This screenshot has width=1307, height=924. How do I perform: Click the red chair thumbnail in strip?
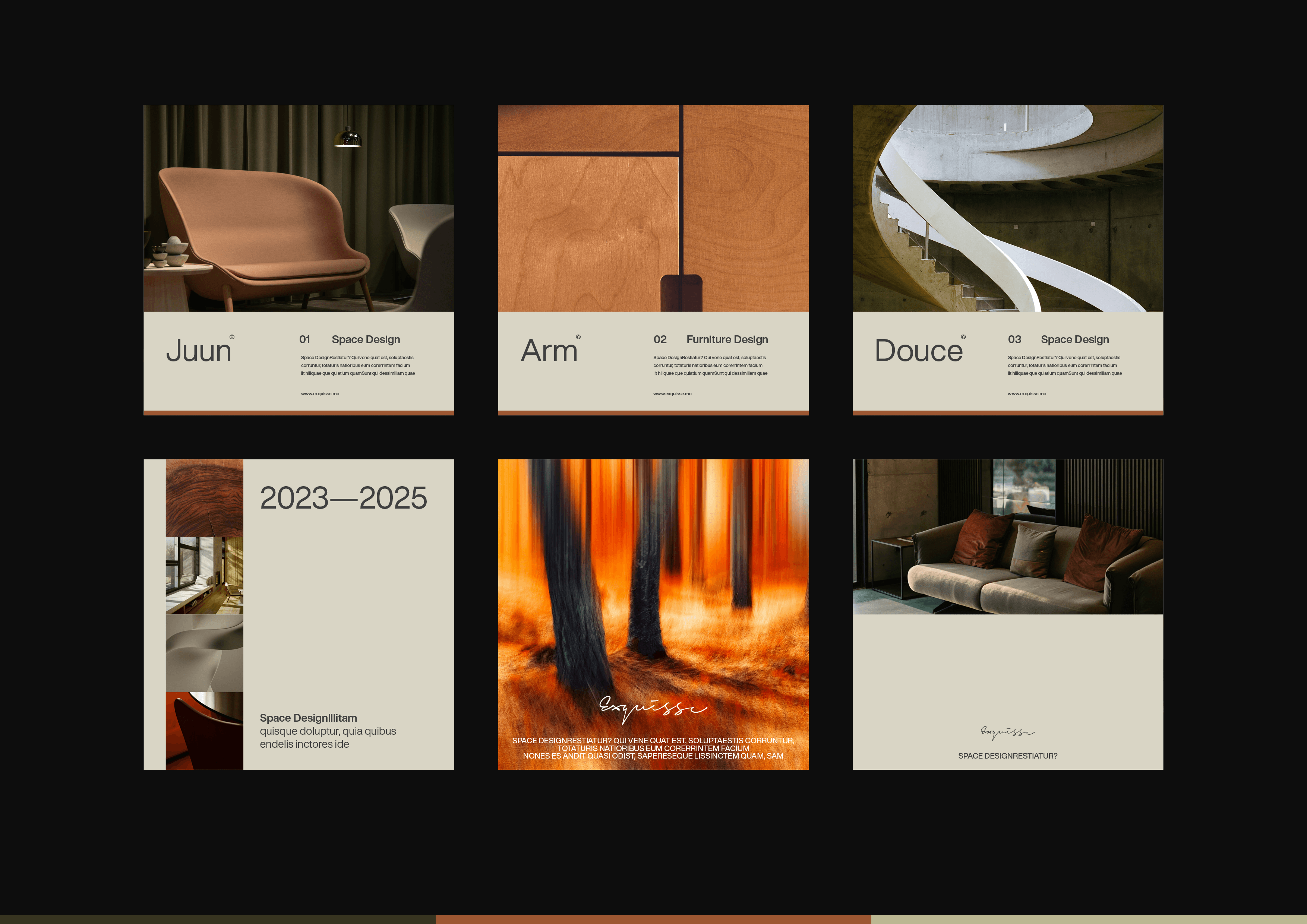(x=204, y=731)
